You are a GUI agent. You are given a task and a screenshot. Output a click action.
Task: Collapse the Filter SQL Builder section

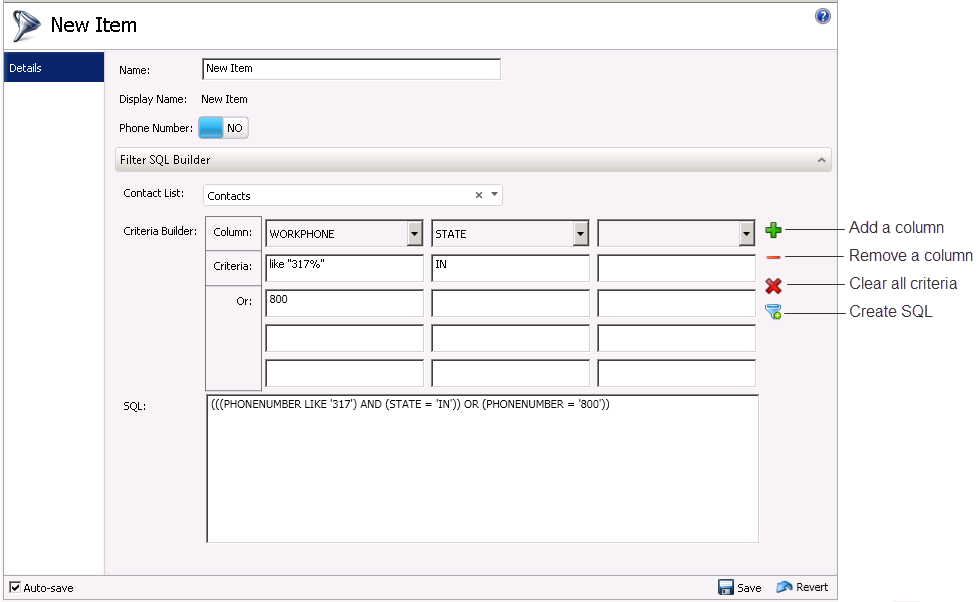[821, 160]
